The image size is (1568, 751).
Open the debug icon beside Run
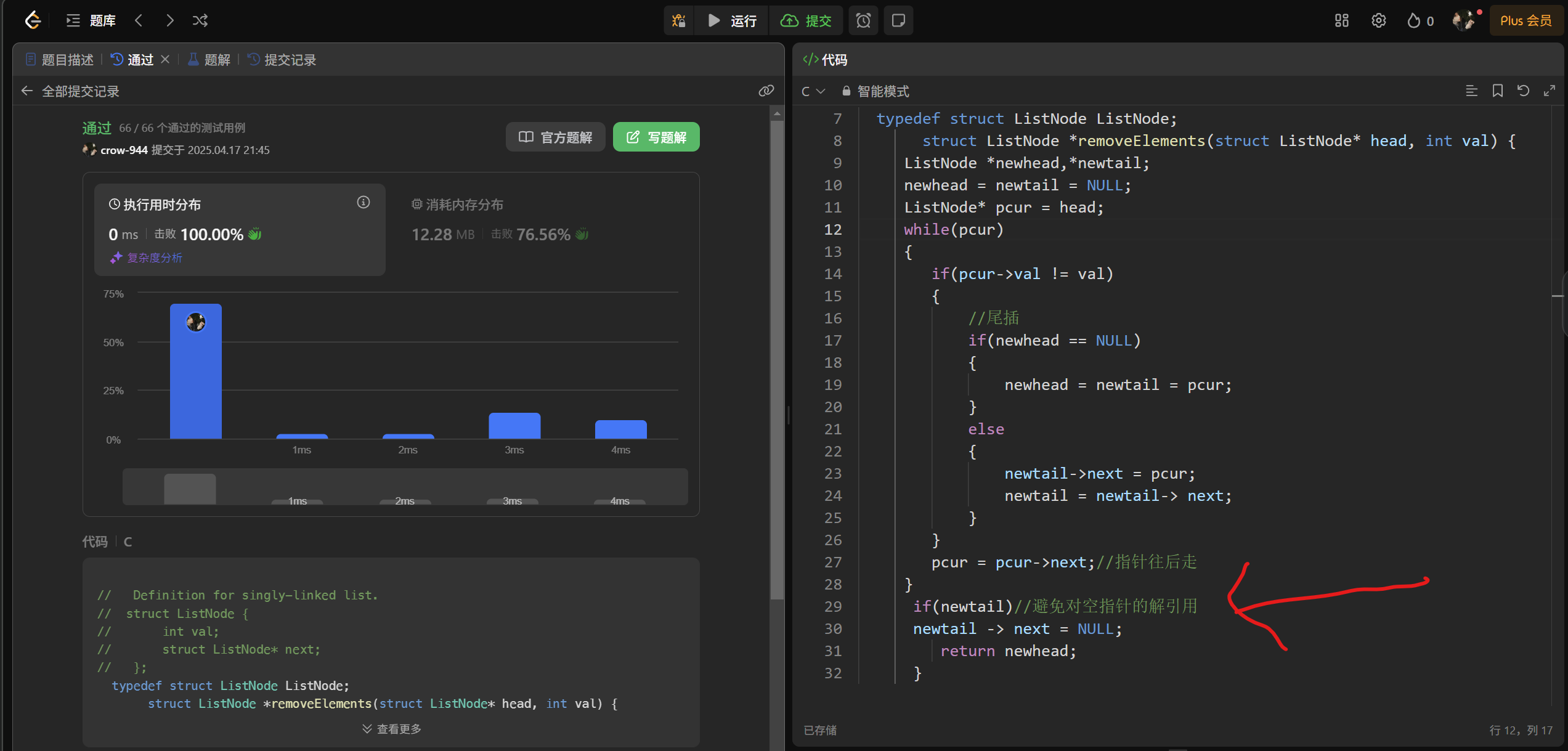(x=679, y=20)
